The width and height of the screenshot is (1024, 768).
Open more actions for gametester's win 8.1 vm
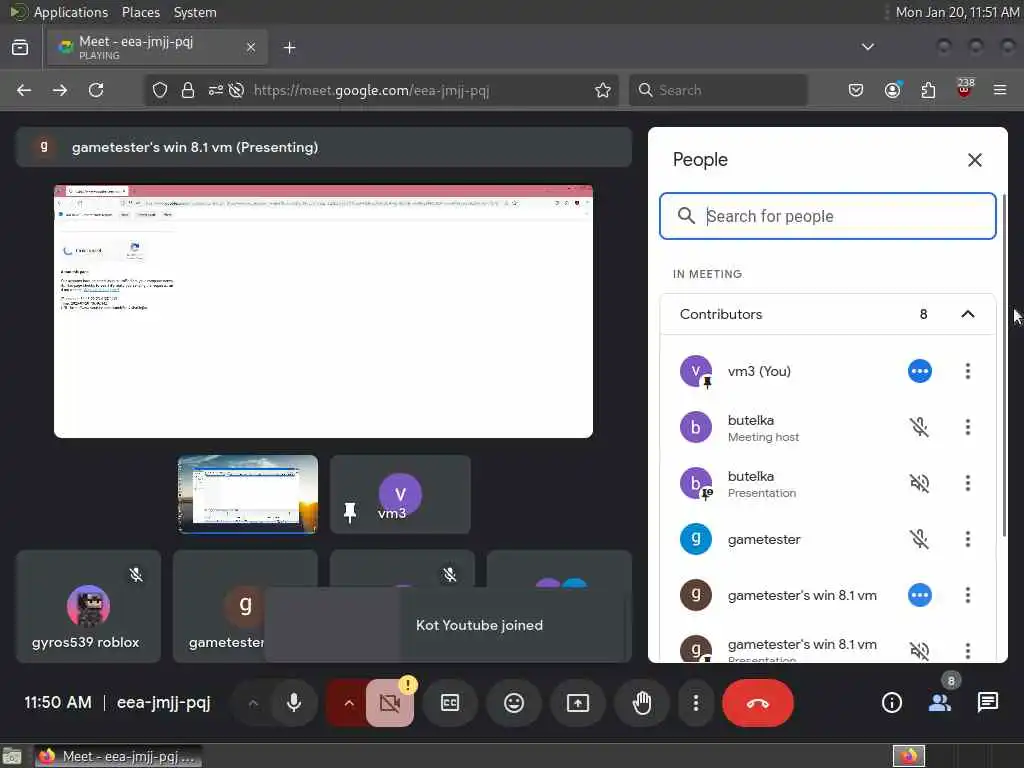click(968, 595)
